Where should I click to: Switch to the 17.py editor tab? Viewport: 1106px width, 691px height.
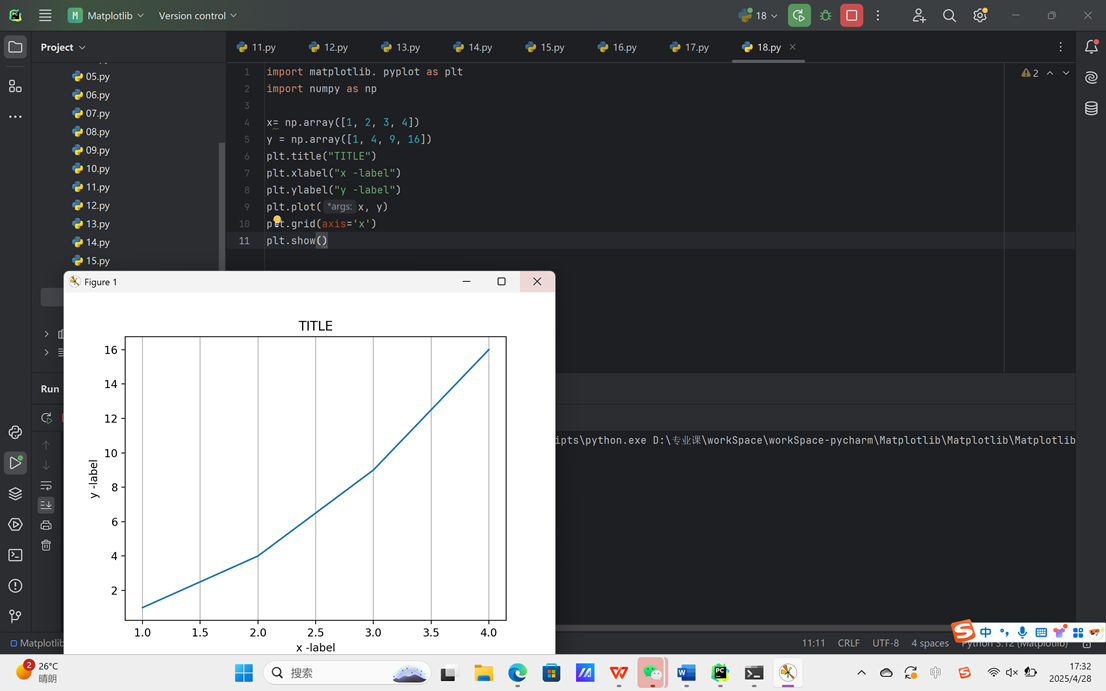click(689, 47)
